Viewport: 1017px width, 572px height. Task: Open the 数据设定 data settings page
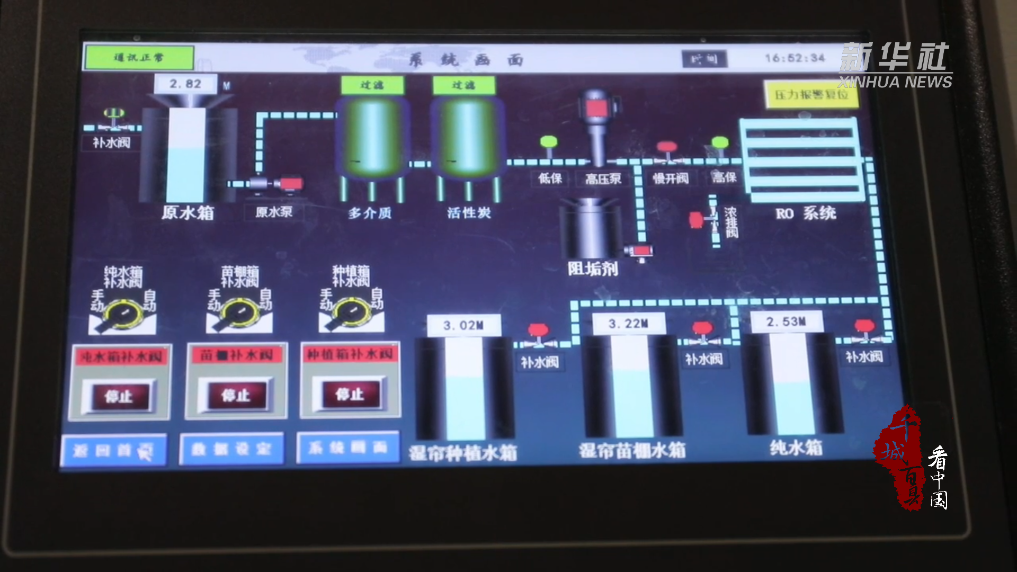[x=231, y=449]
